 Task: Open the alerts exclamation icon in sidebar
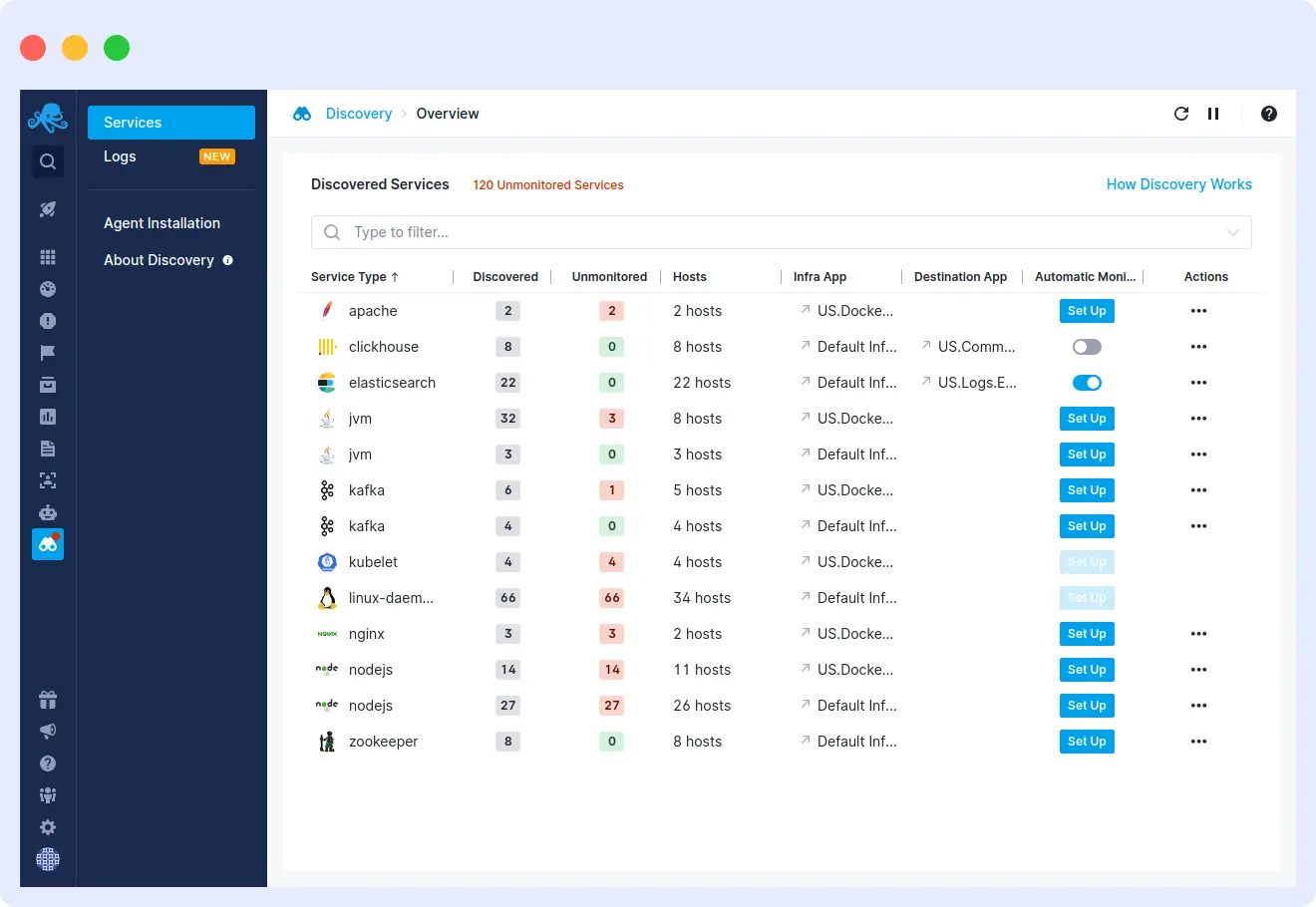[x=47, y=321]
